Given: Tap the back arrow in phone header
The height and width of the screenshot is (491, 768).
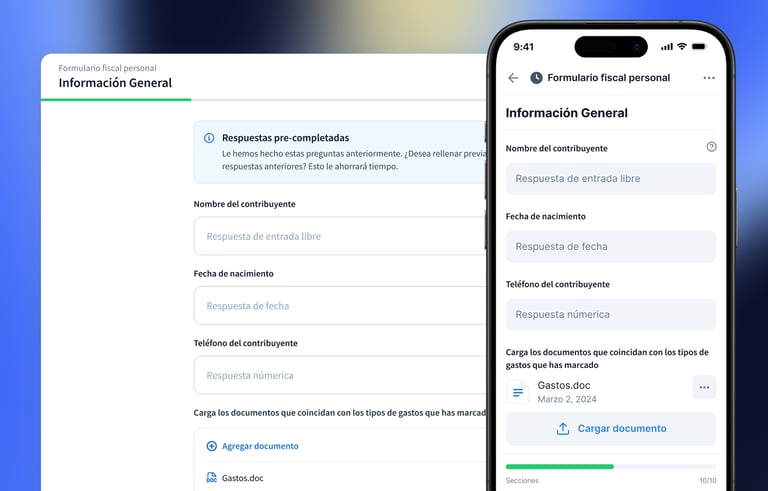Looking at the screenshot, I should (513, 78).
